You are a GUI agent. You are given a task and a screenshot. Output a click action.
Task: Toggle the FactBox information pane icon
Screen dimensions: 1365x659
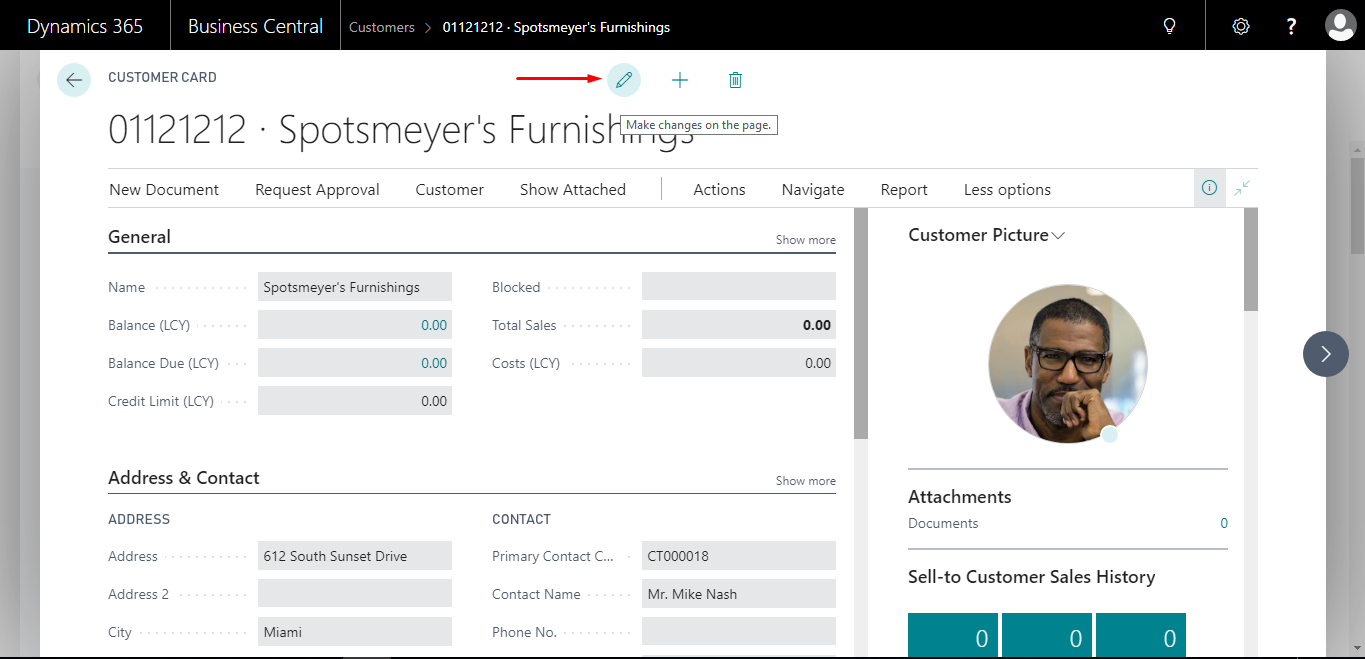coord(1210,188)
